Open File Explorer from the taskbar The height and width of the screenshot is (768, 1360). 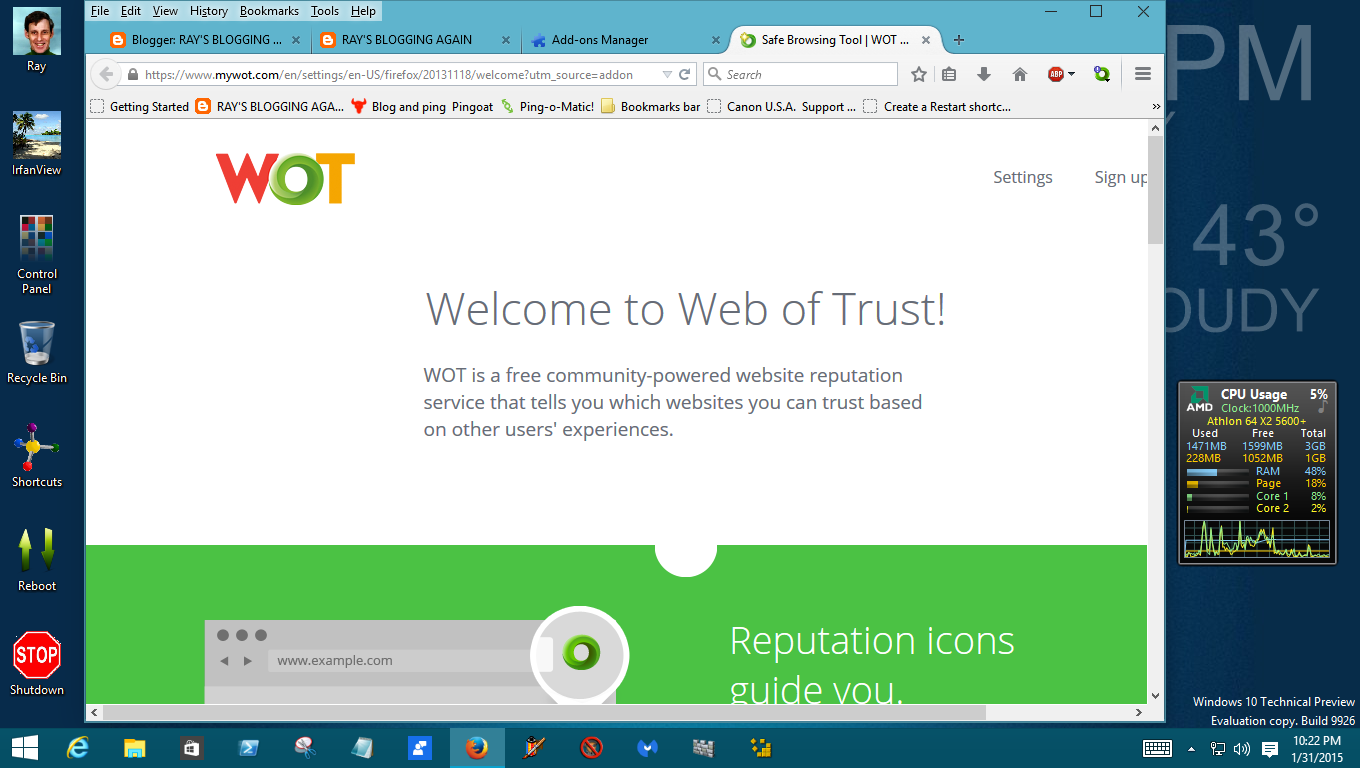tap(134, 748)
